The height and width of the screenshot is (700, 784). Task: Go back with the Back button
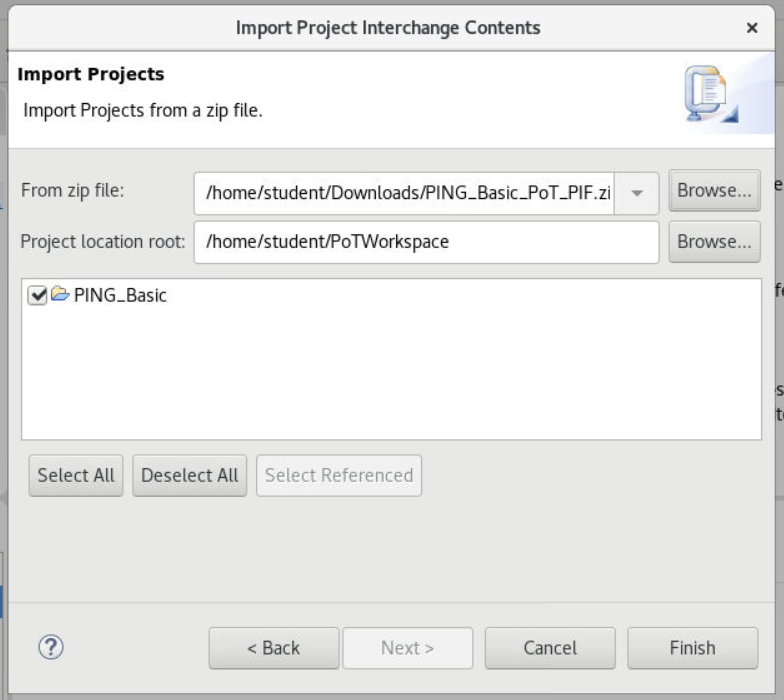(273, 648)
